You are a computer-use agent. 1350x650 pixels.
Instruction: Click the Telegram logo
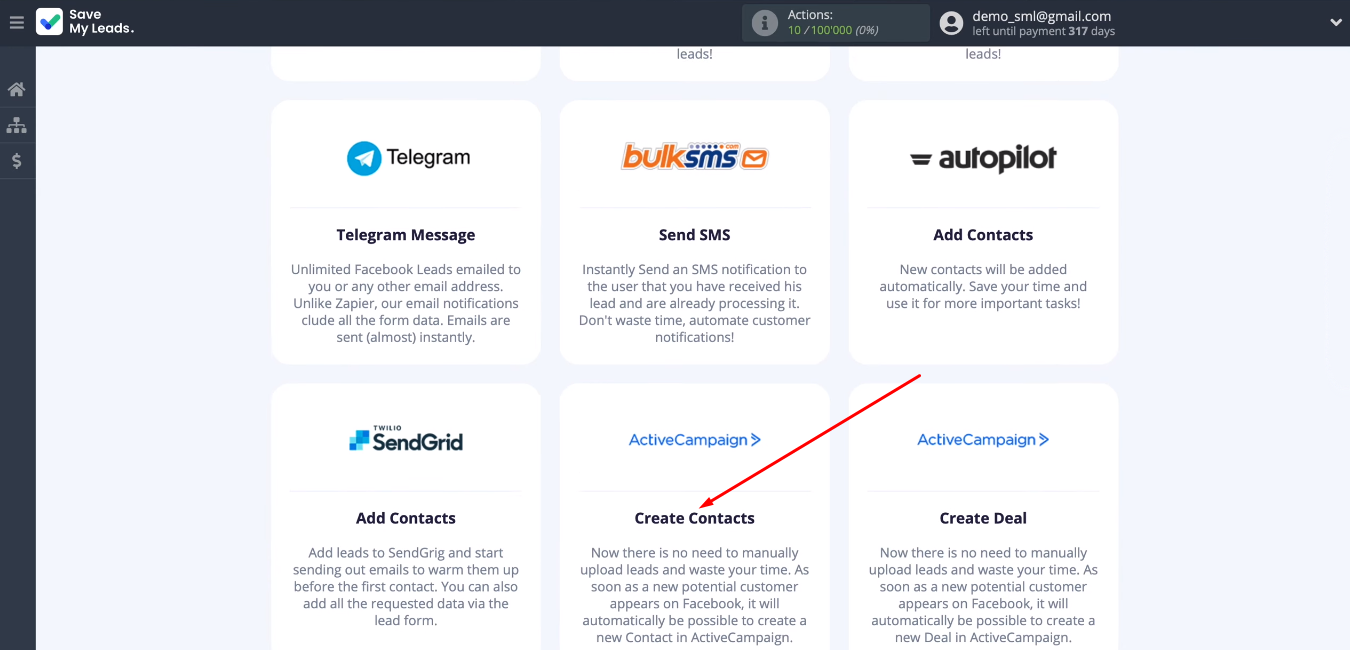[408, 158]
